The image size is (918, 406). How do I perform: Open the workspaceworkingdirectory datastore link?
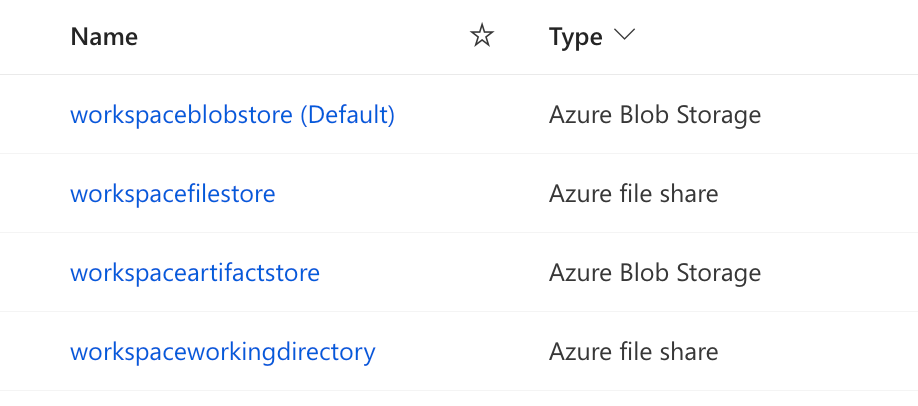[222, 351]
